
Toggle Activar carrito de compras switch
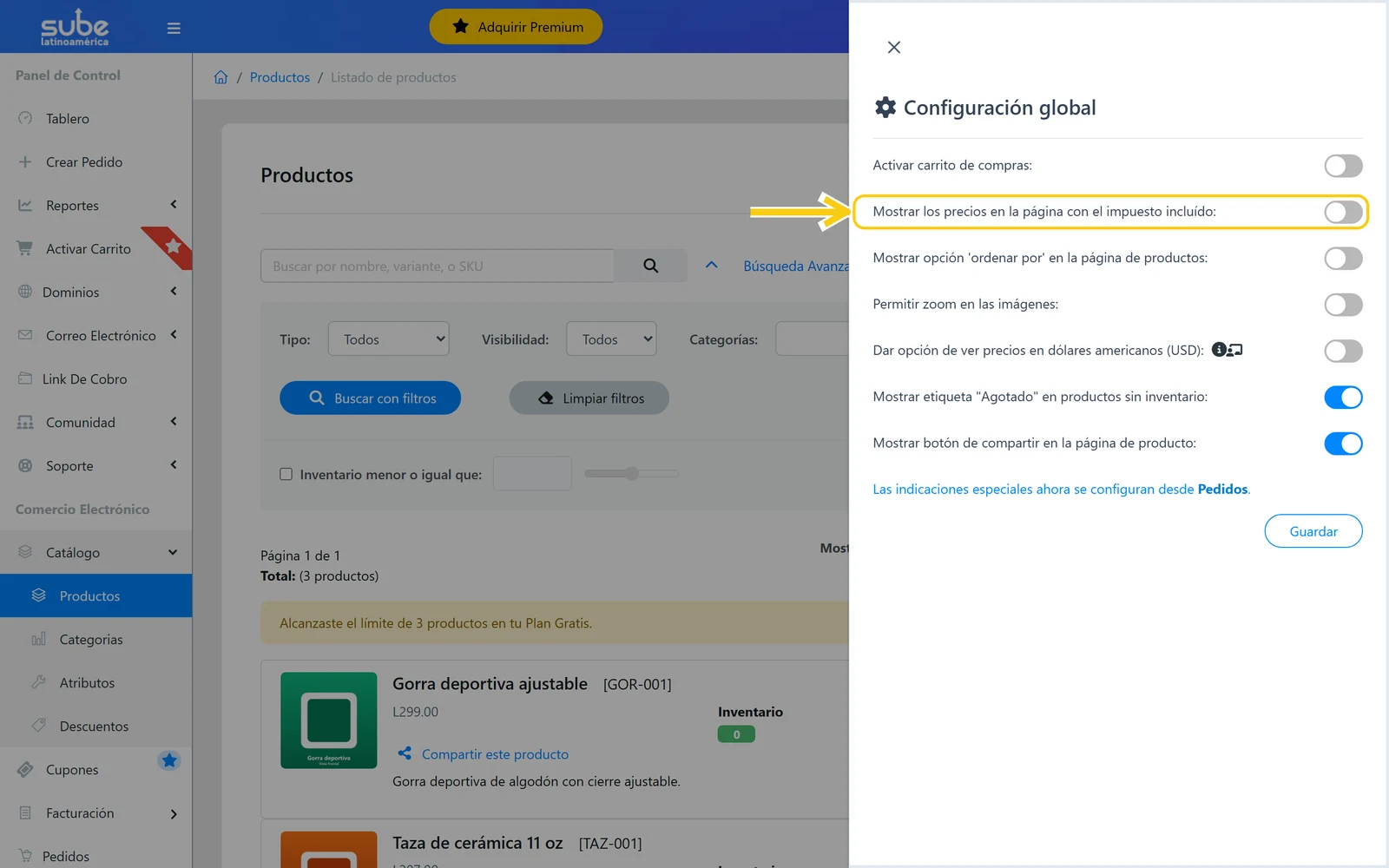[1343, 166]
